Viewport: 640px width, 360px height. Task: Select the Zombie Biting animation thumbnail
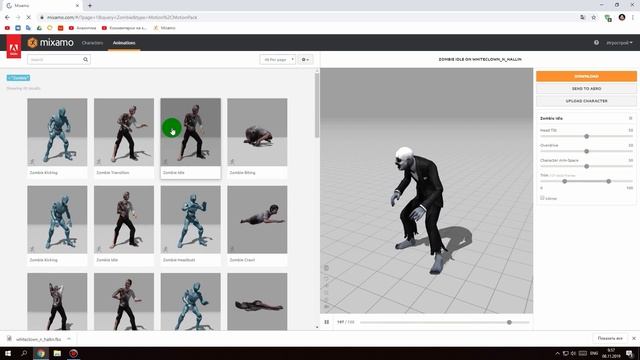(x=257, y=132)
